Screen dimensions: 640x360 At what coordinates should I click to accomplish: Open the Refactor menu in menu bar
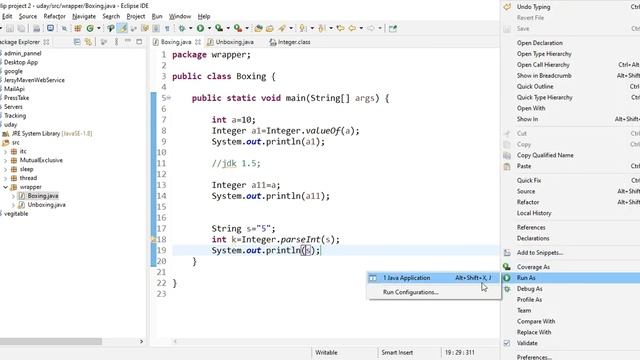[x=54, y=16]
